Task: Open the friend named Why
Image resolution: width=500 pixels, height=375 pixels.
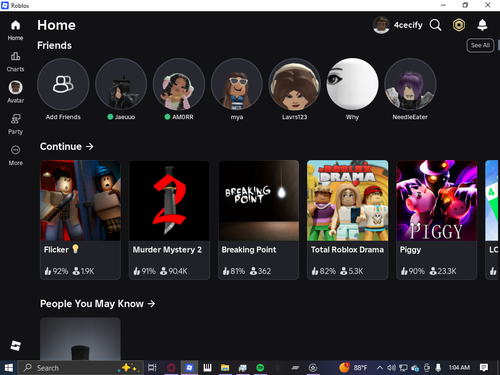Action: coord(352,84)
